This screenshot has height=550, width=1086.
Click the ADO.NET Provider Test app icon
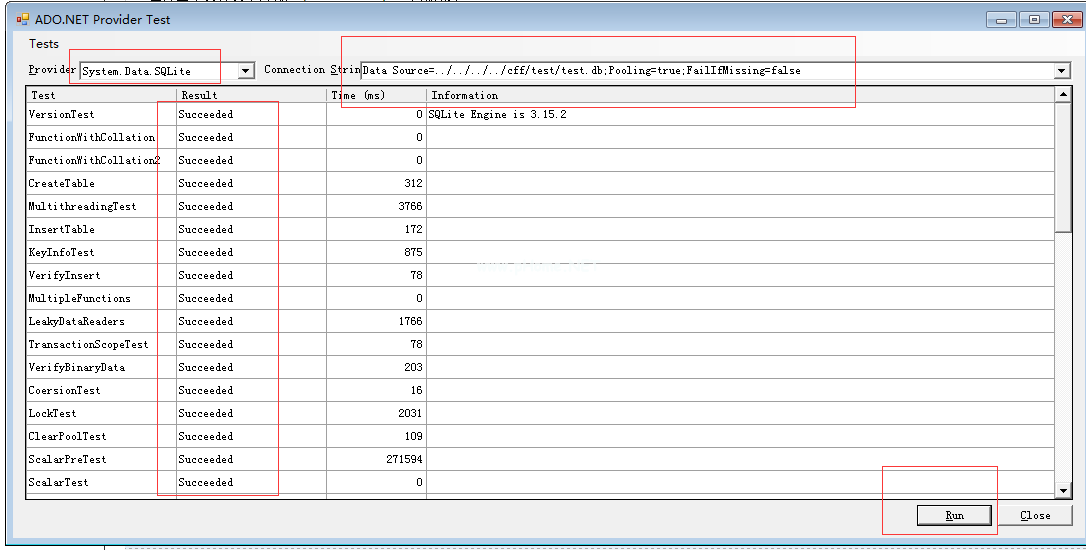click(22, 19)
